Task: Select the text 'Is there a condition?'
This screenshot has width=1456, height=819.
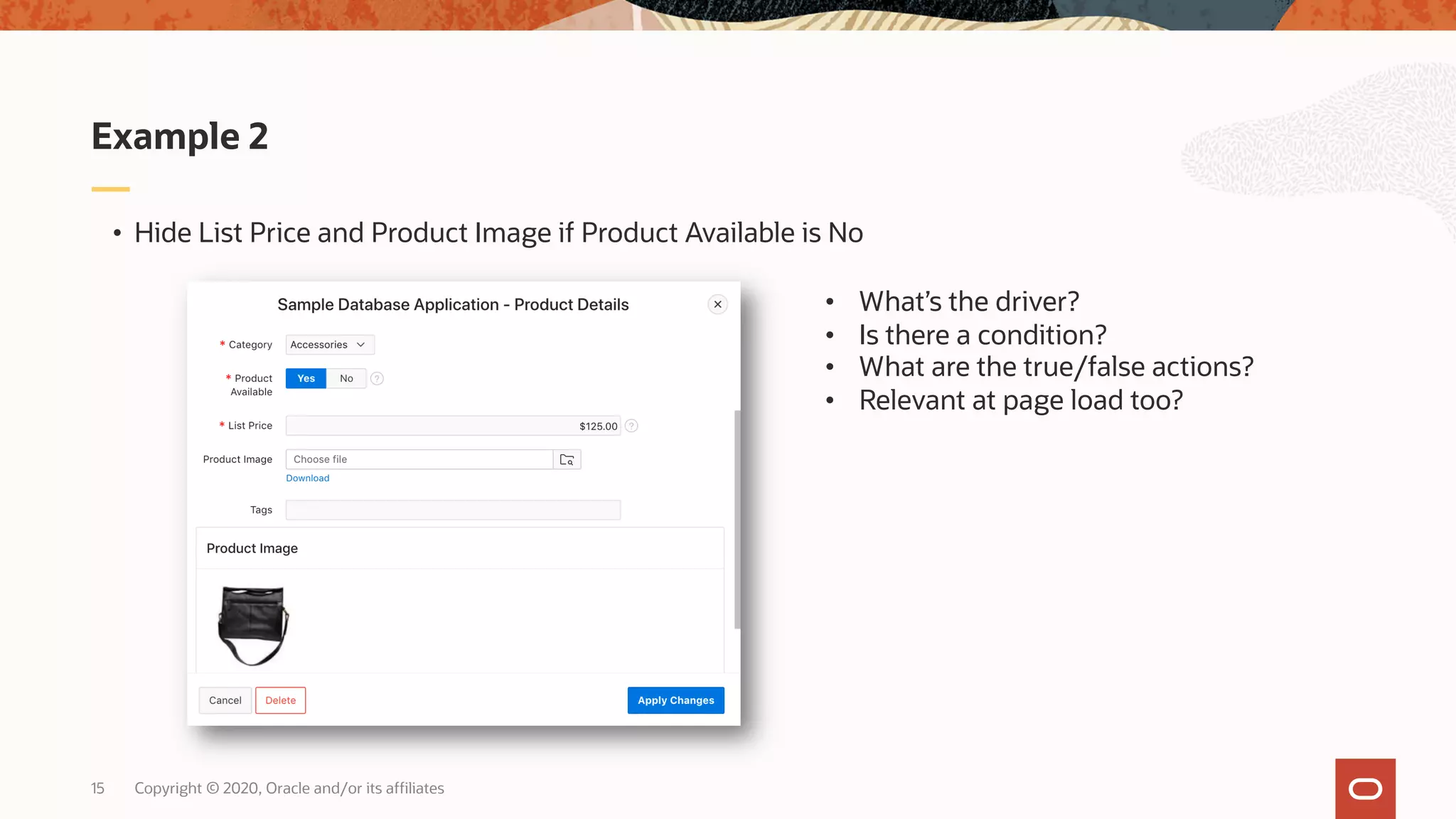Action: [983, 335]
